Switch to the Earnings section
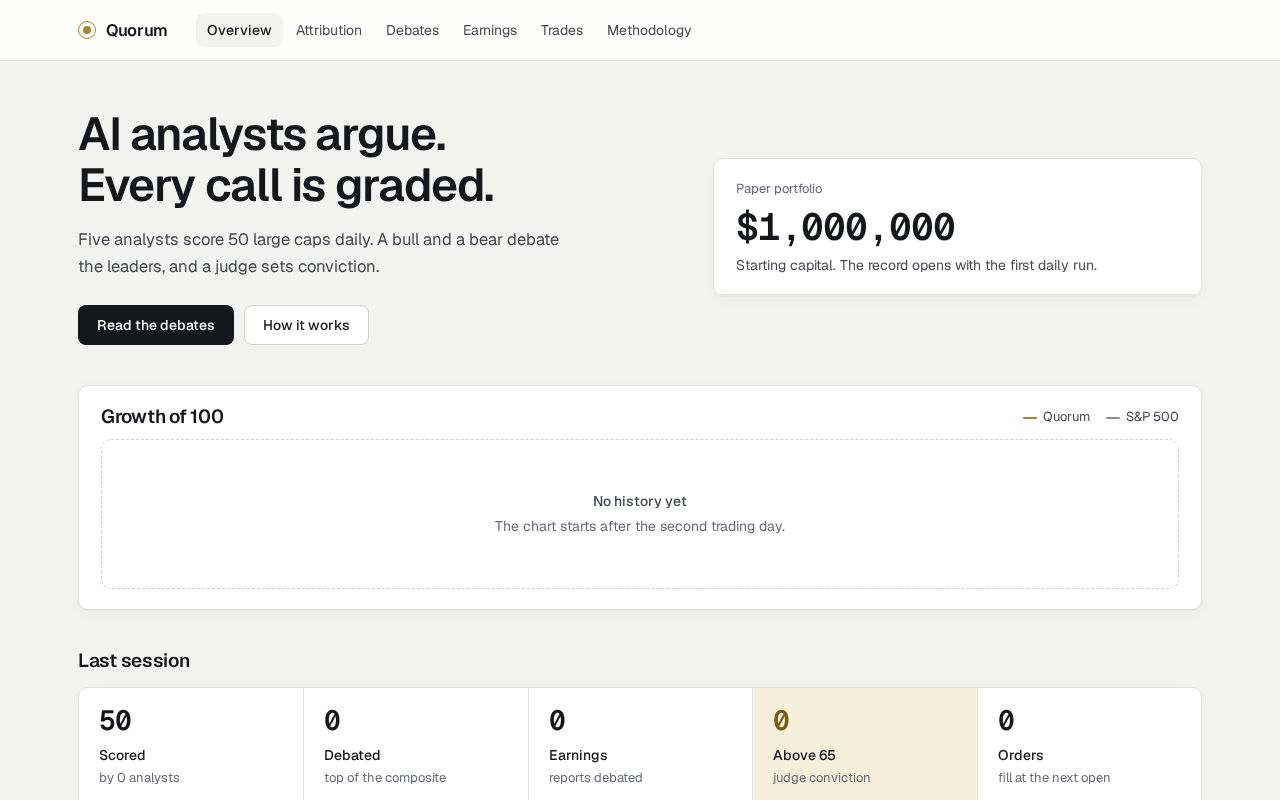The image size is (1280, 800). [x=490, y=30]
